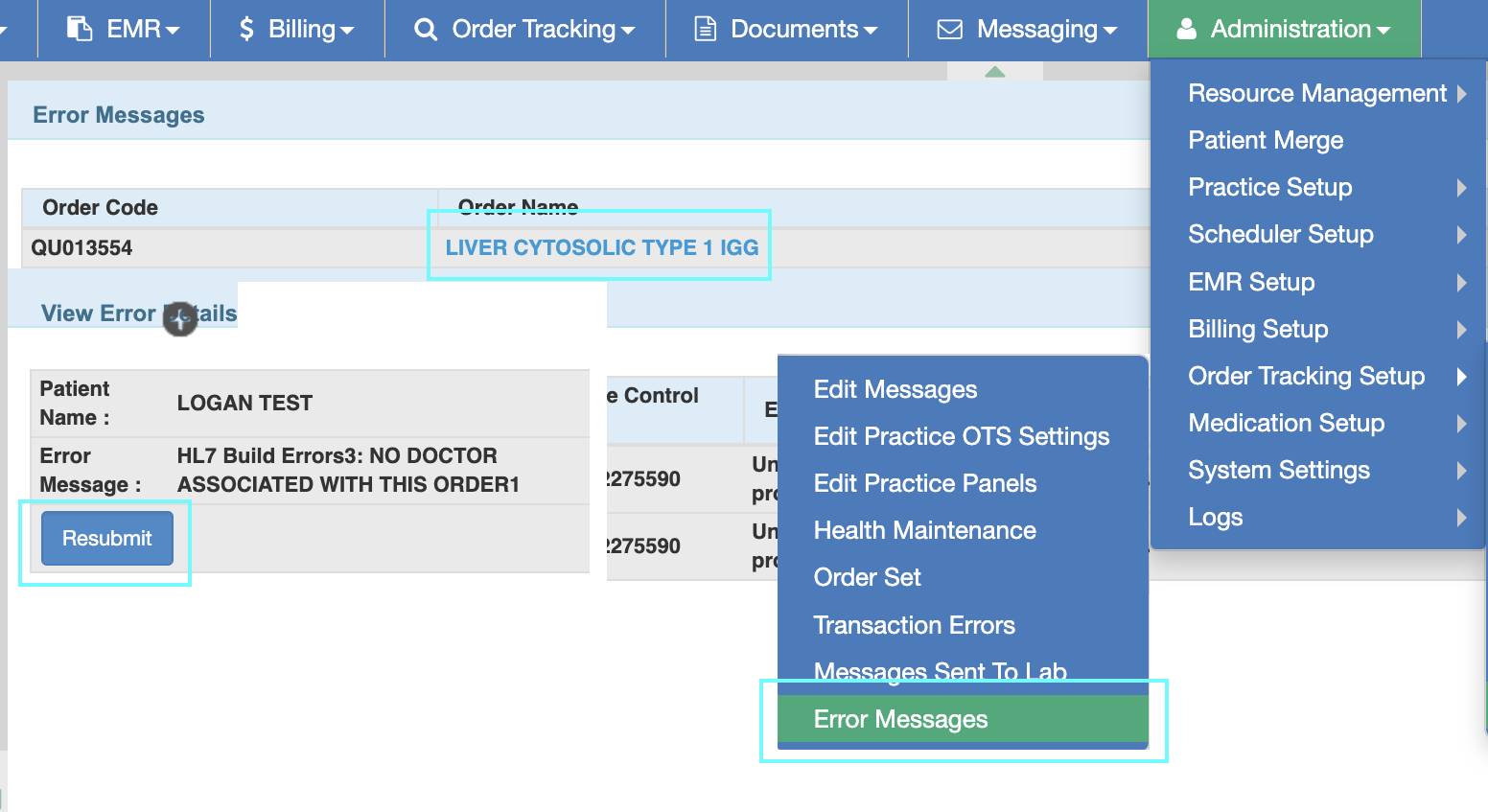Expand the Practice Setup submenu
The height and width of the screenshot is (812, 1488).
pyautogui.click(x=1461, y=187)
